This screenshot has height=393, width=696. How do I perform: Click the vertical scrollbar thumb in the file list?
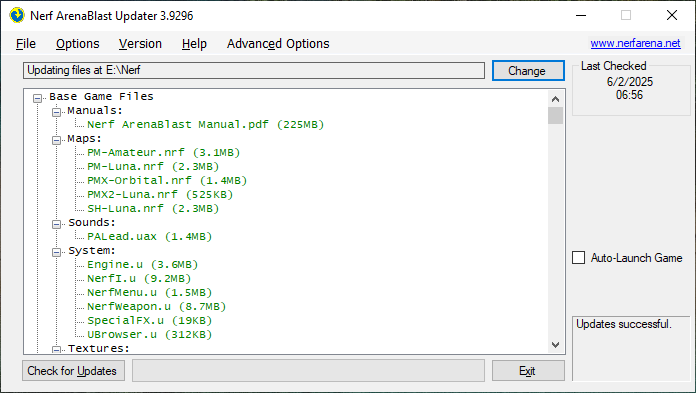555,115
